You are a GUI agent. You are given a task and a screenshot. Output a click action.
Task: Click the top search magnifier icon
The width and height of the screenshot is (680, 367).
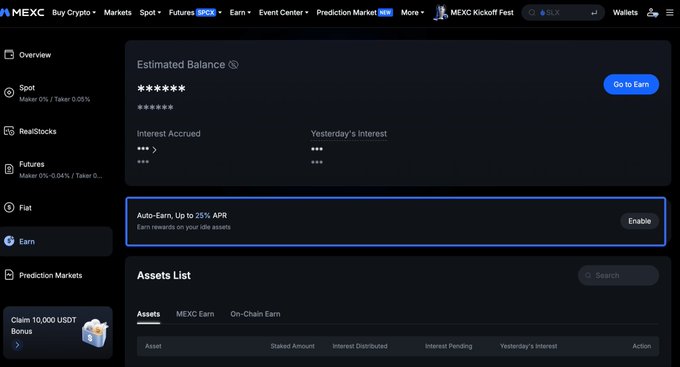[x=532, y=13]
